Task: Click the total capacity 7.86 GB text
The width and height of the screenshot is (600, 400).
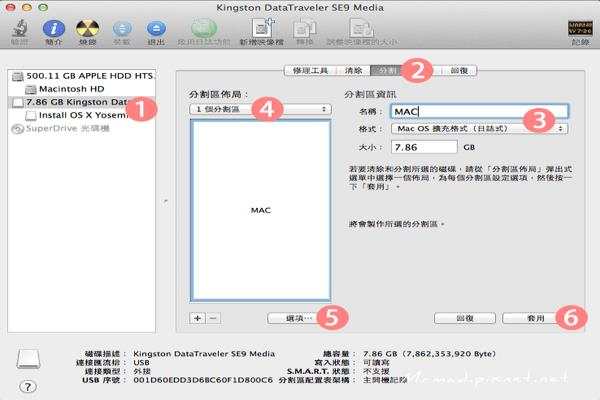Action: click(x=429, y=354)
